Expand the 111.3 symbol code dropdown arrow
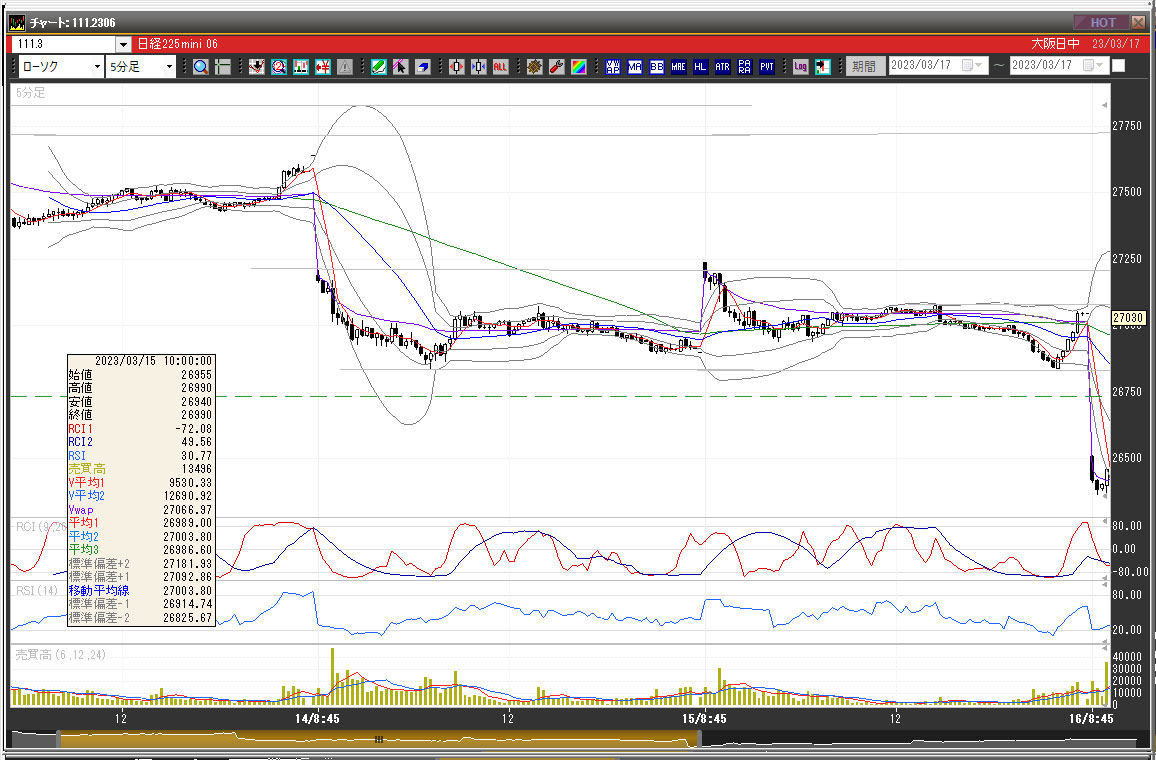Screen dimensions: 1156x760 click(123, 44)
